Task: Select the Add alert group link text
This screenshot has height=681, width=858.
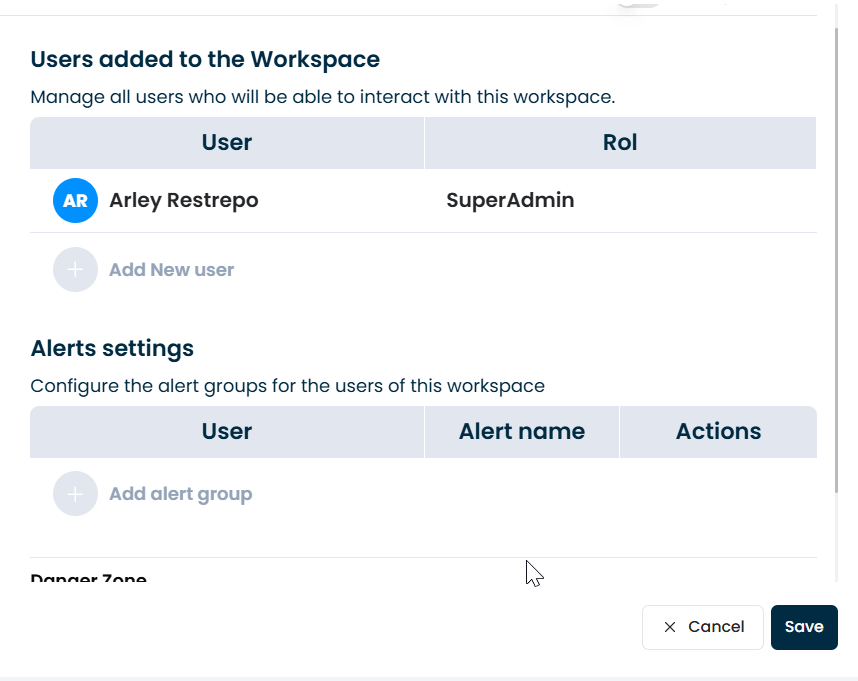Action: coord(180,494)
